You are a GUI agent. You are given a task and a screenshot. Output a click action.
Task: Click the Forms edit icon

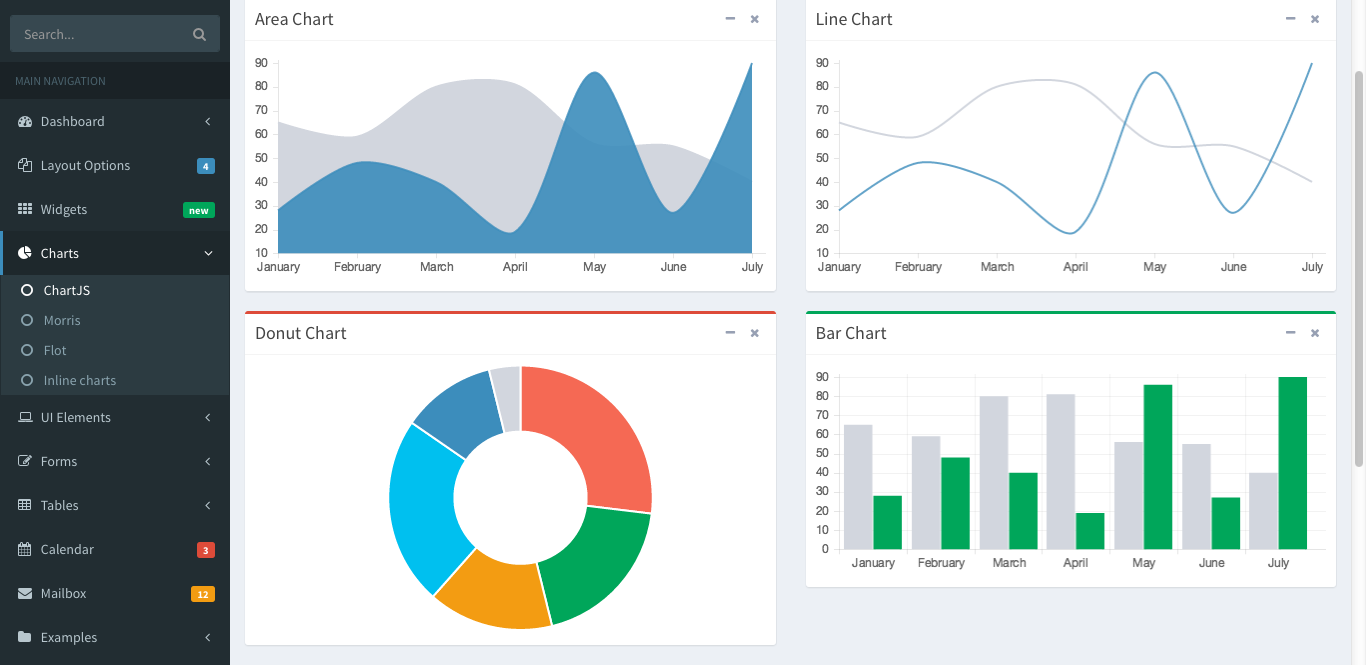25,461
